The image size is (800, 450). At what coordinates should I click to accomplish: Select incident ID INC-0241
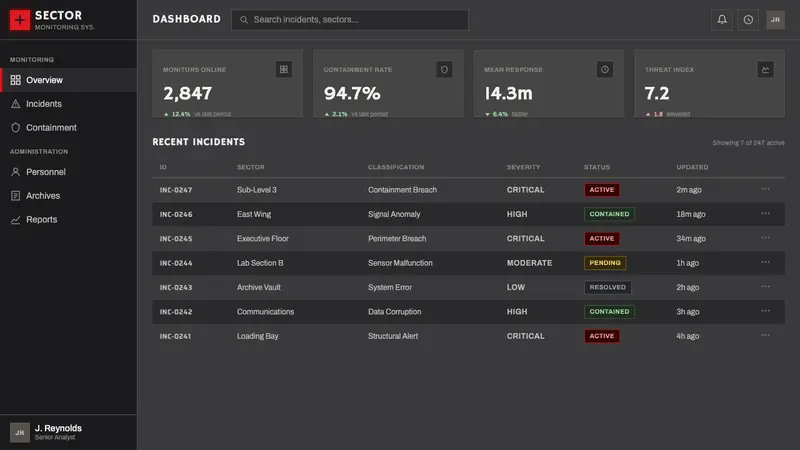(176, 336)
